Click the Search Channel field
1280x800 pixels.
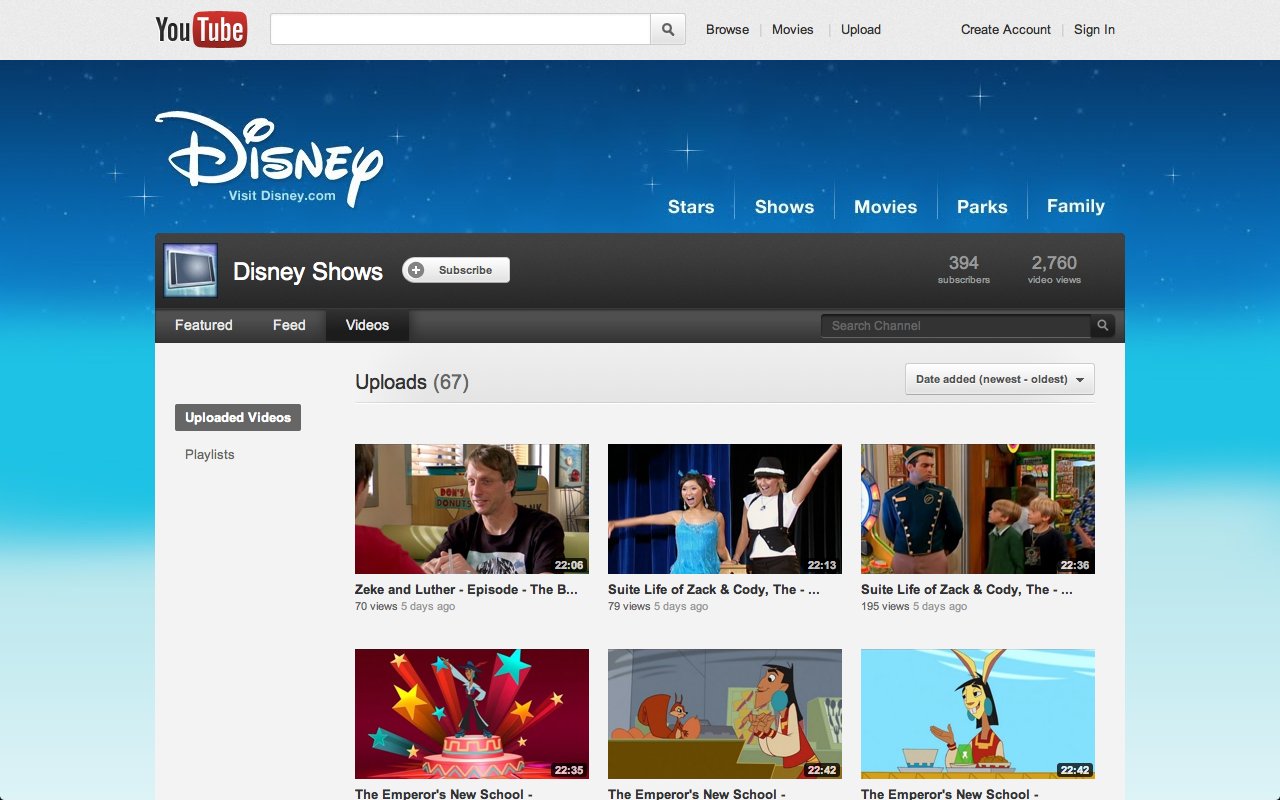pyautogui.click(x=956, y=326)
